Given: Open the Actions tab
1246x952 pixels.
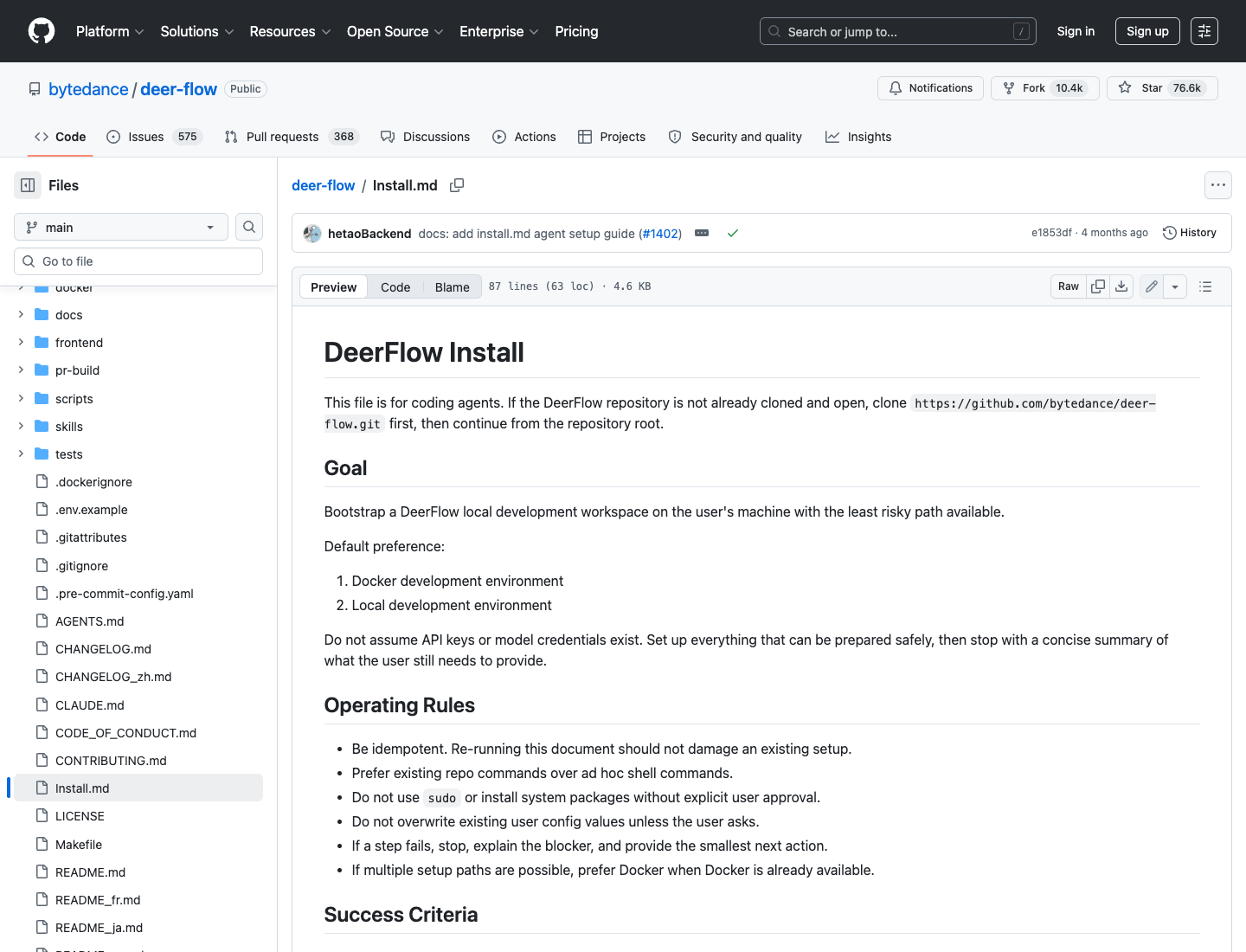Looking at the screenshot, I should pyautogui.click(x=524, y=137).
